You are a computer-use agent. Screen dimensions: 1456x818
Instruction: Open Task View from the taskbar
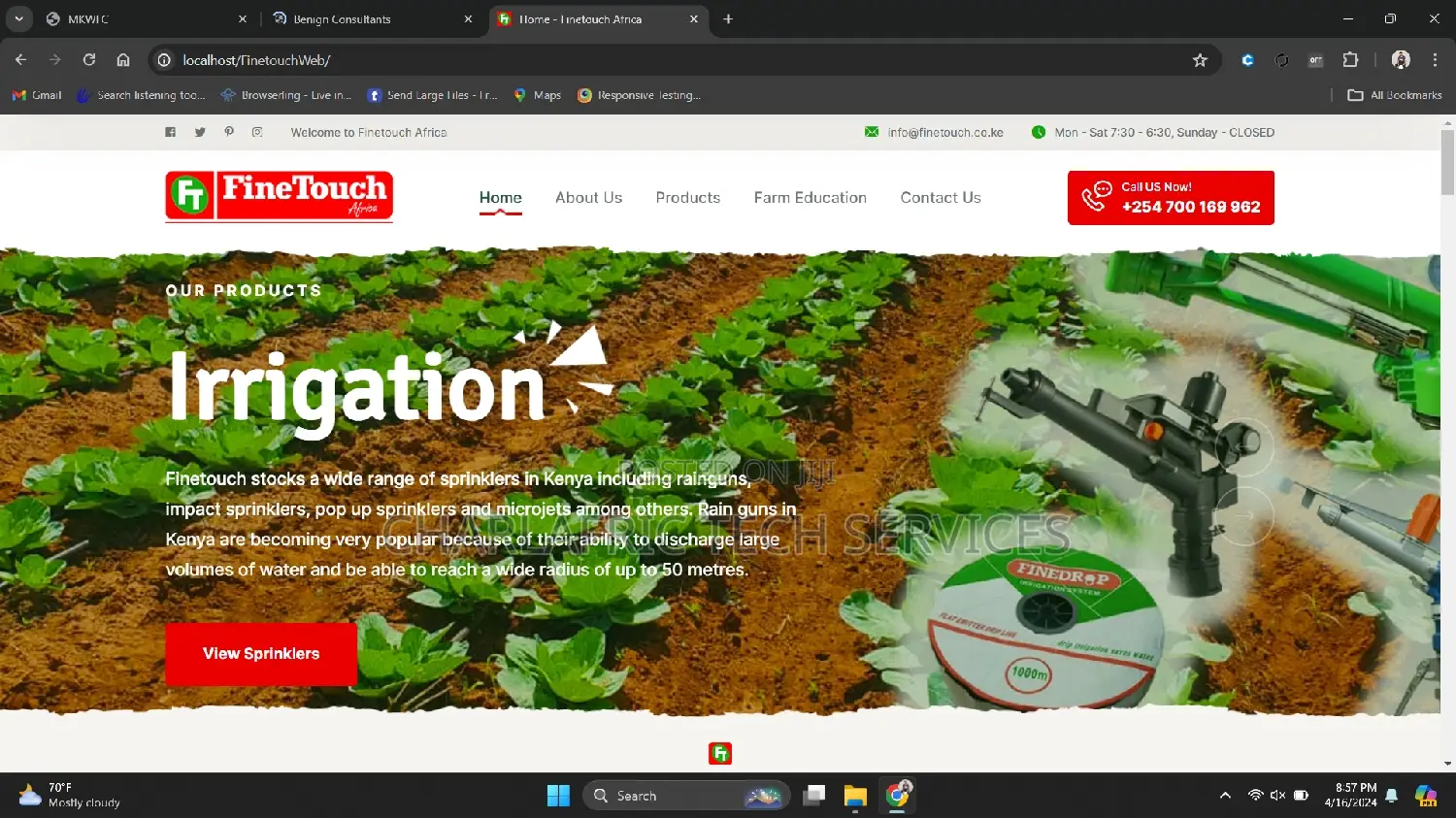[x=813, y=796]
